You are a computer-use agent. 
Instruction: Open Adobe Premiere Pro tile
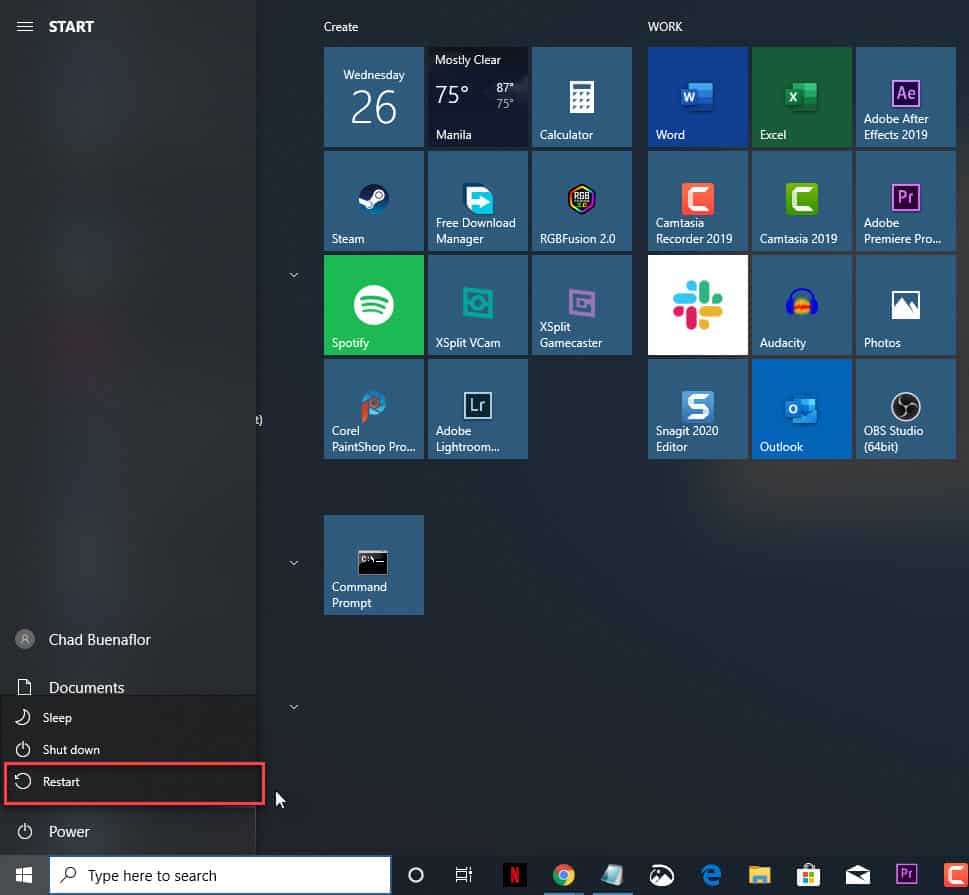coord(905,201)
